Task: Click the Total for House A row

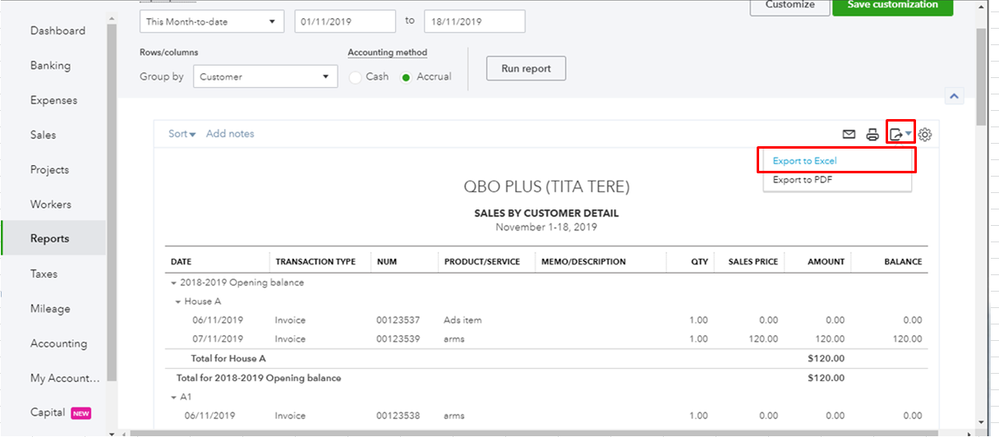Action: (546, 359)
